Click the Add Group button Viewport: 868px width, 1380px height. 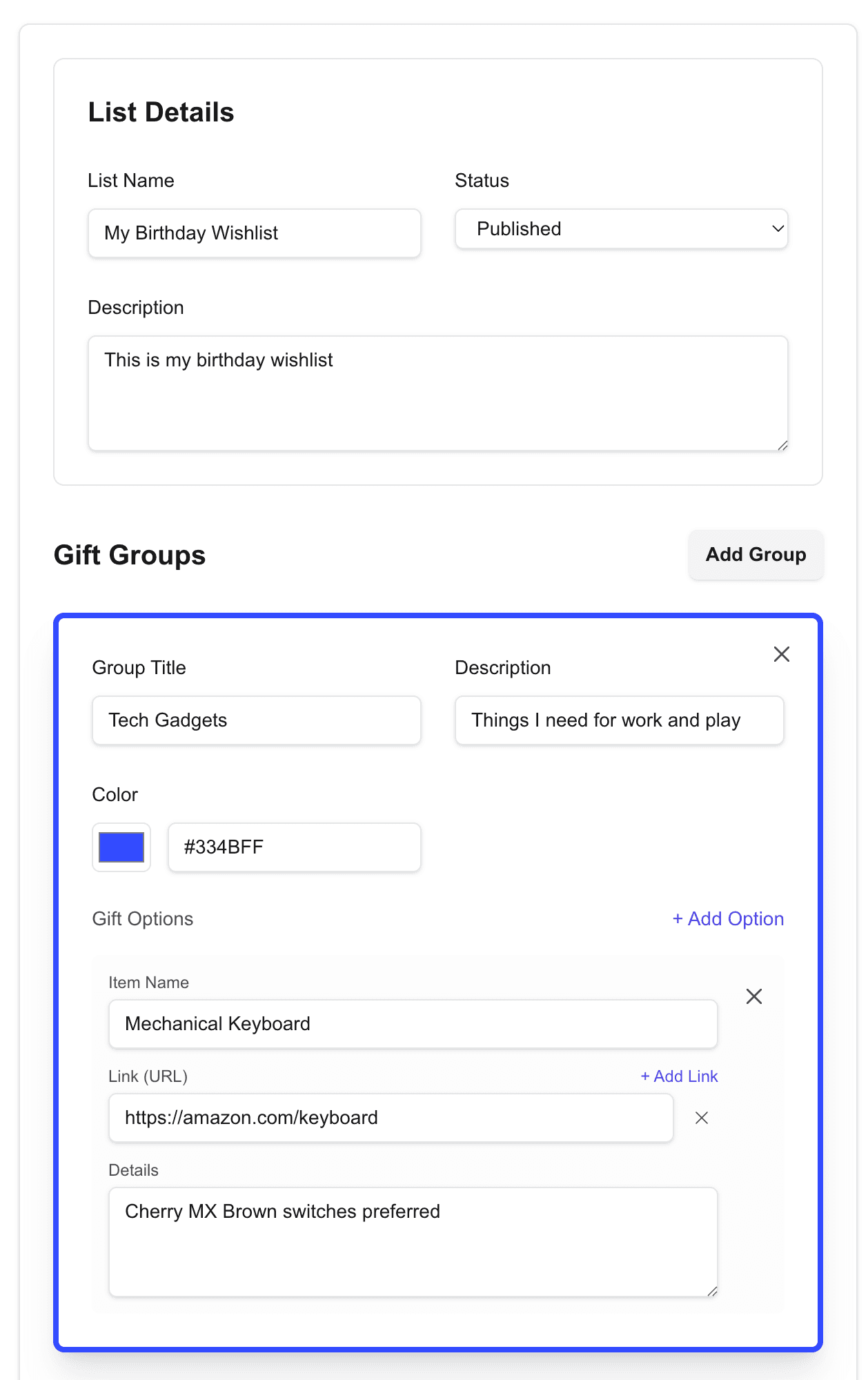click(756, 555)
